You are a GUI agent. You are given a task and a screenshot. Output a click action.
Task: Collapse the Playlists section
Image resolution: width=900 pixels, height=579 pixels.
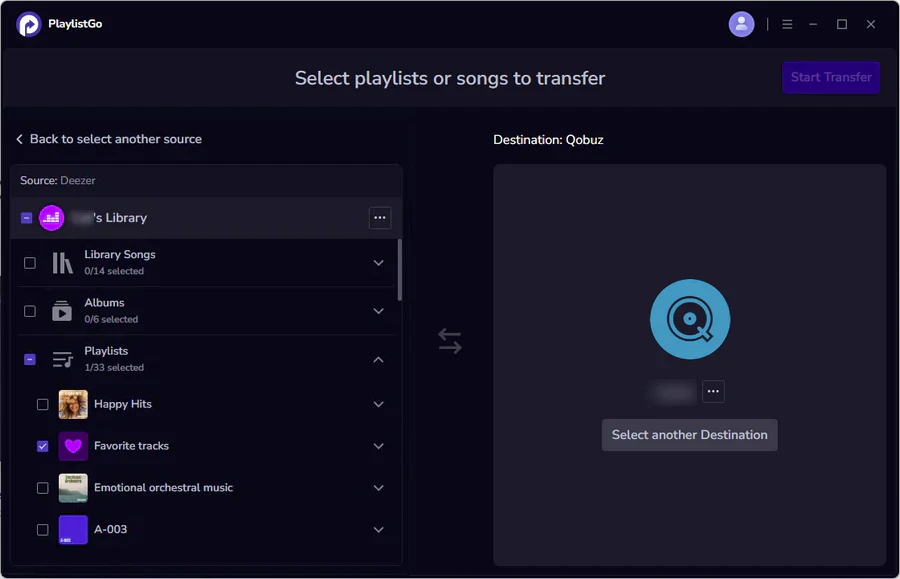point(378,360)
